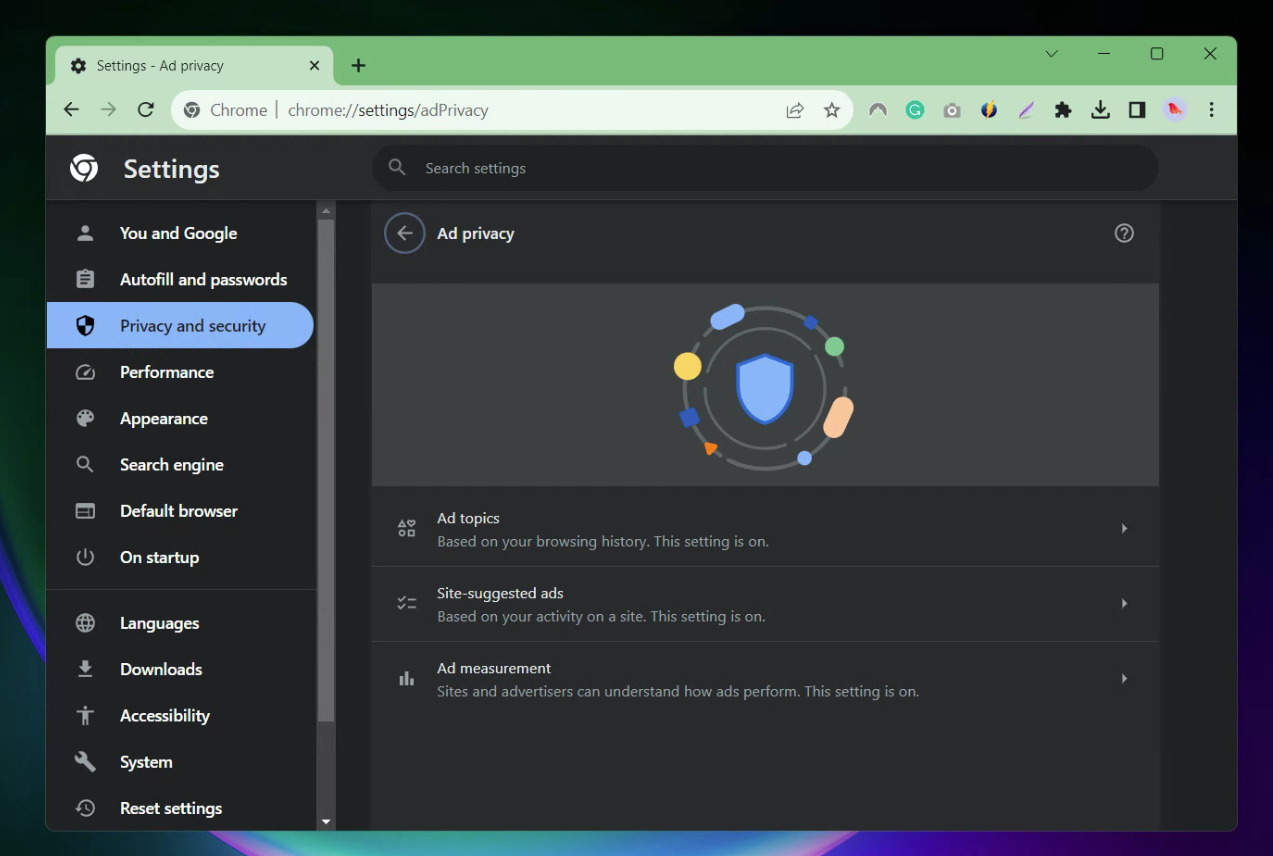Image resolution: width=1273 pixels, height=856 pixels.
Task: Click the sidebar scrollbar down arrow
Action: click(326, 822)
